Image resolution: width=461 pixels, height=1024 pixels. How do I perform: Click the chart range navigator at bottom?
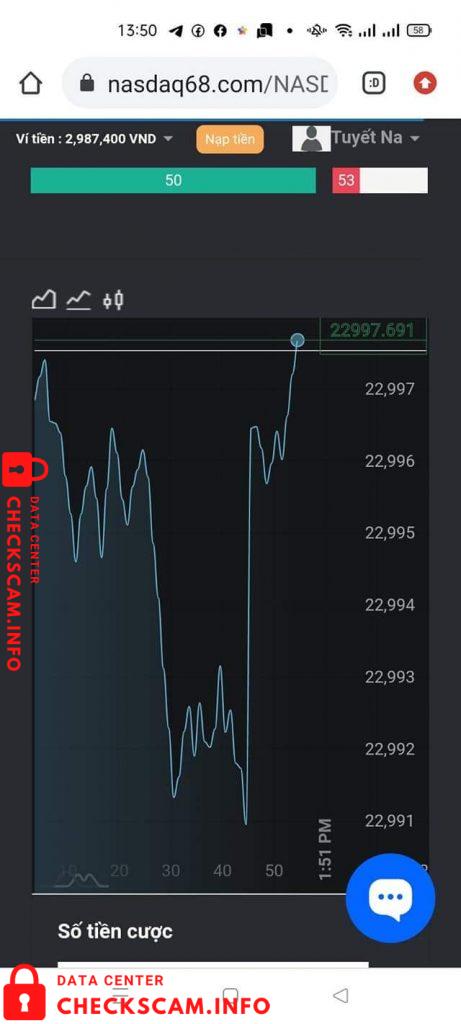pos(82,879)
